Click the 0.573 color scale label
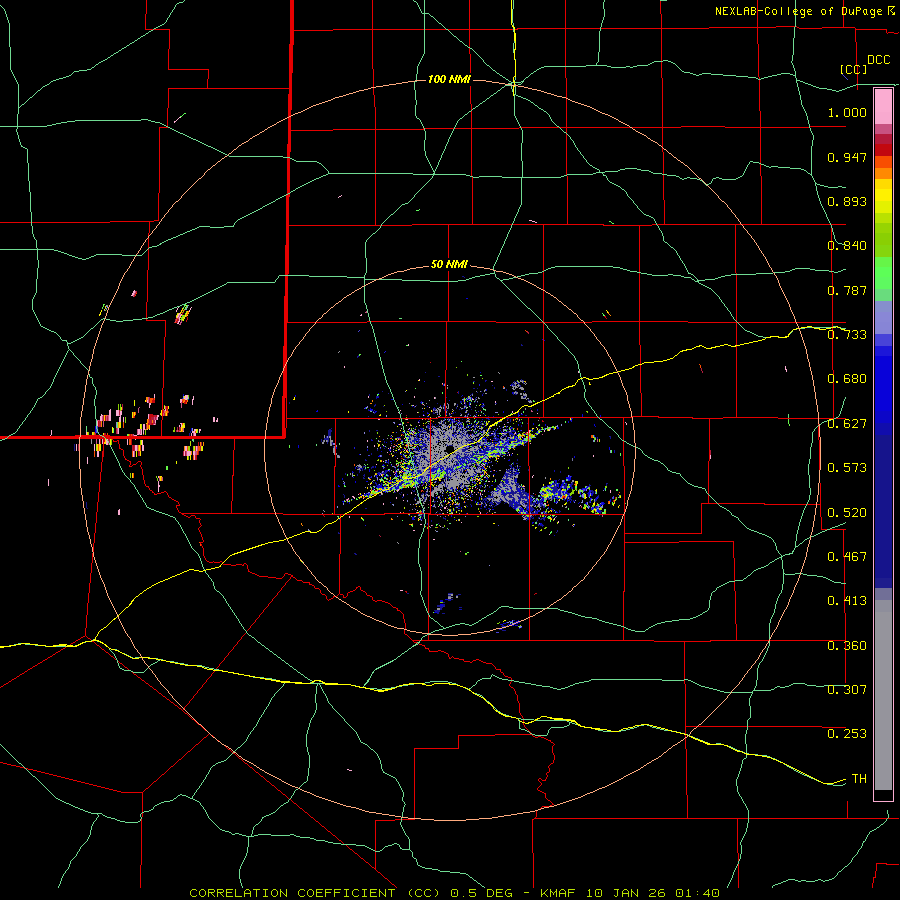The height and width of the screenshot is (900, 900). (x=847, y=468)
